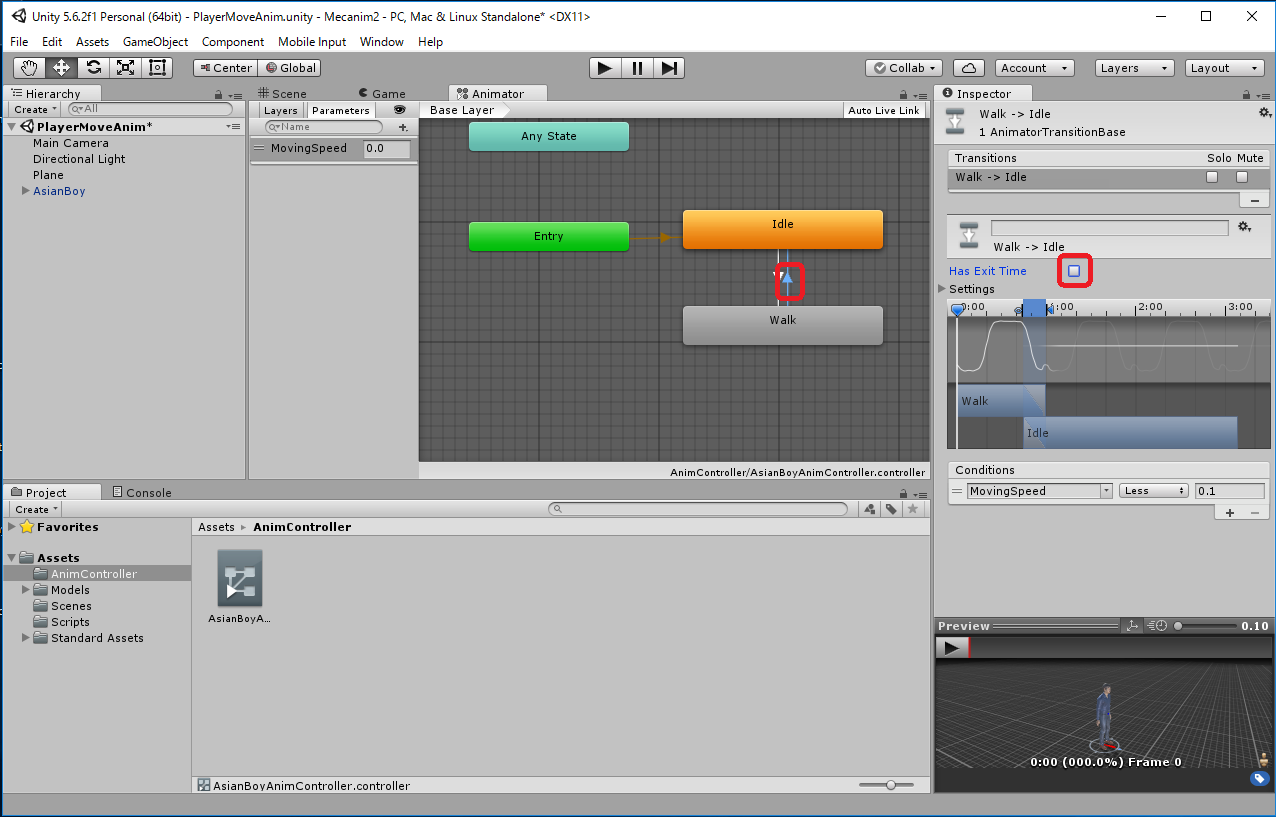Check Mute for Walk -> Idle transition
The height and width of the screenshot is (817, 1276).
(1242, 177)
